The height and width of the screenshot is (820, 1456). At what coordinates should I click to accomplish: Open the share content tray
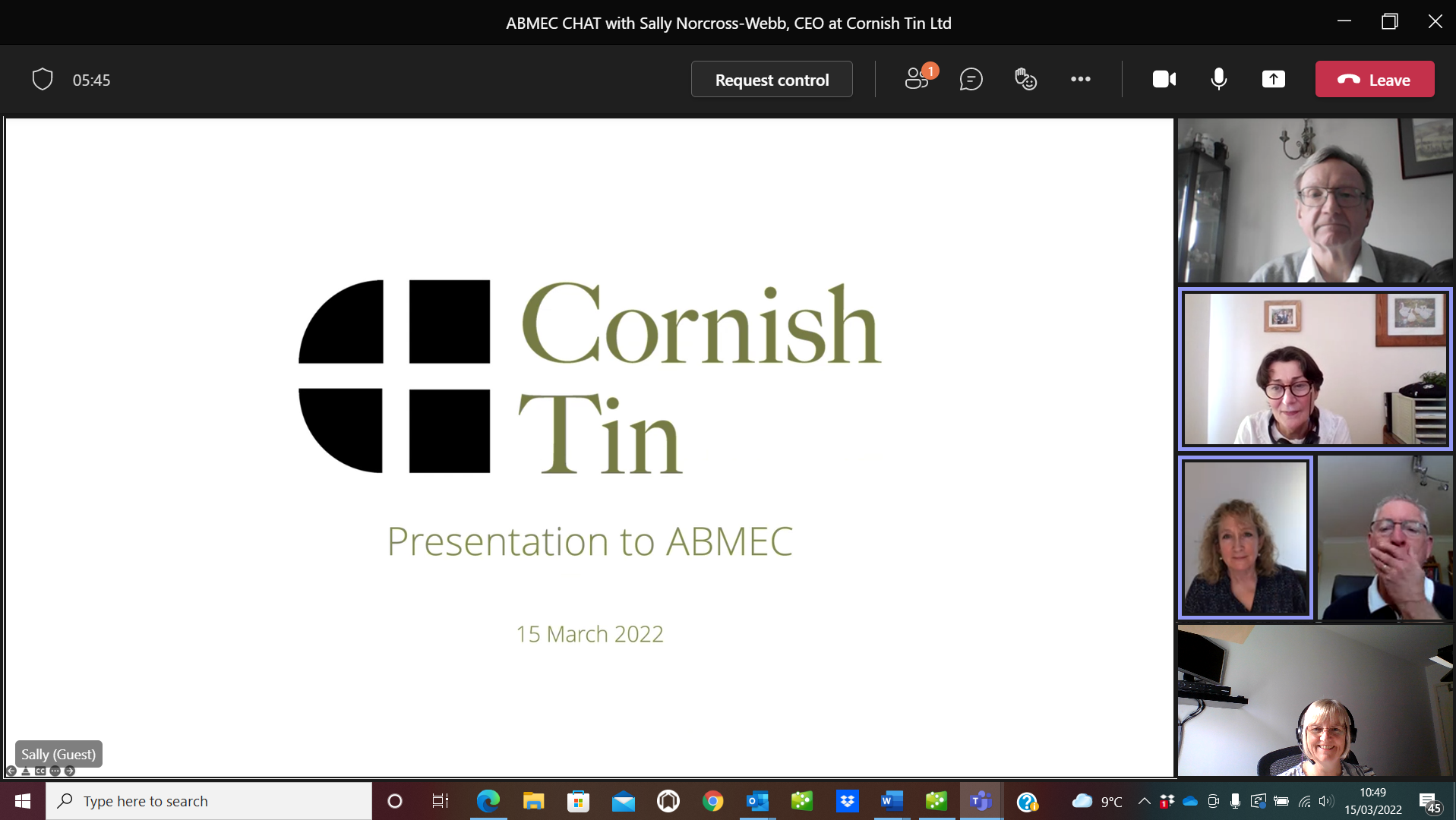click(1273, 79)
